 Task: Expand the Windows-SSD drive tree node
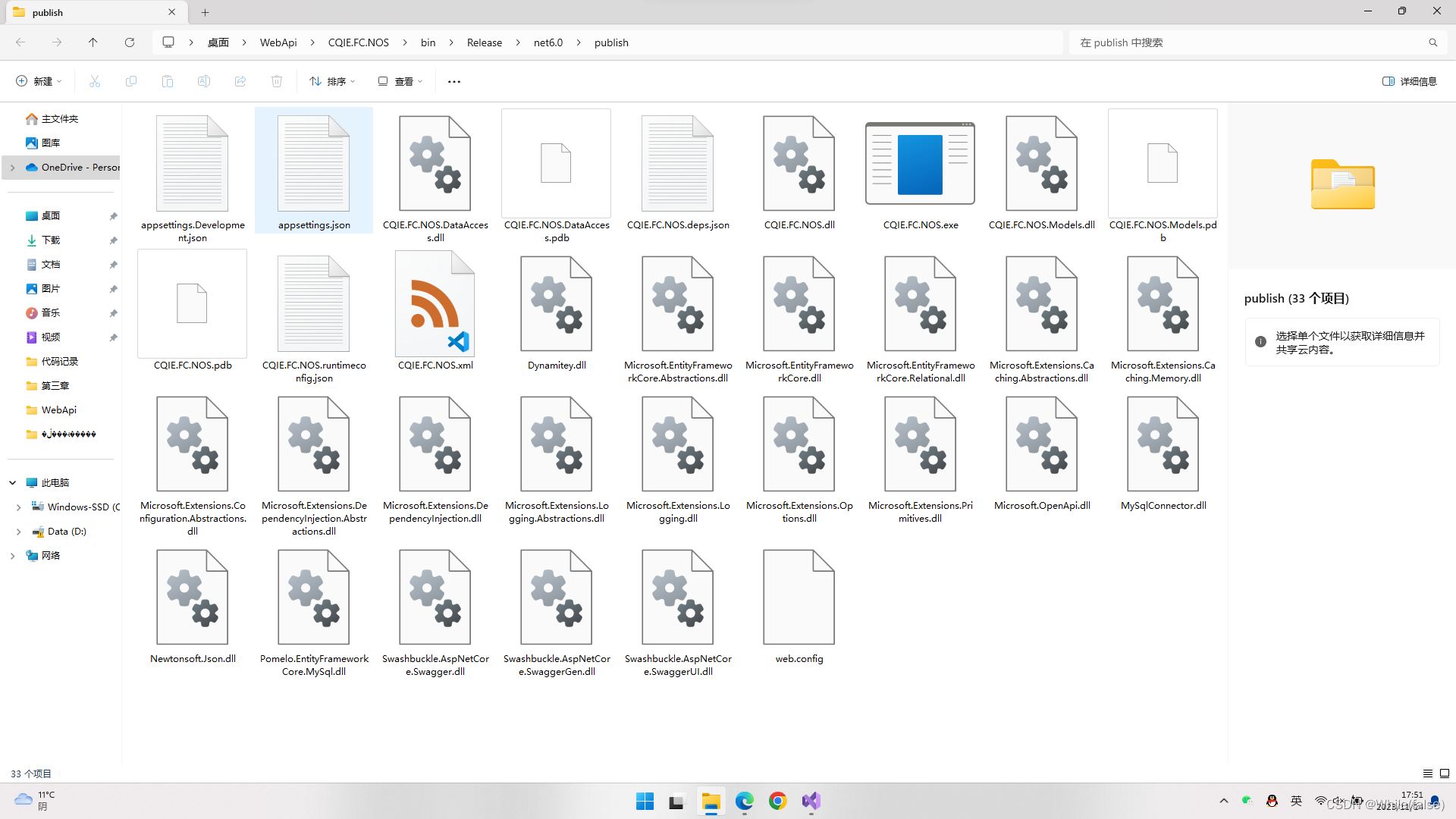(18, 507)
